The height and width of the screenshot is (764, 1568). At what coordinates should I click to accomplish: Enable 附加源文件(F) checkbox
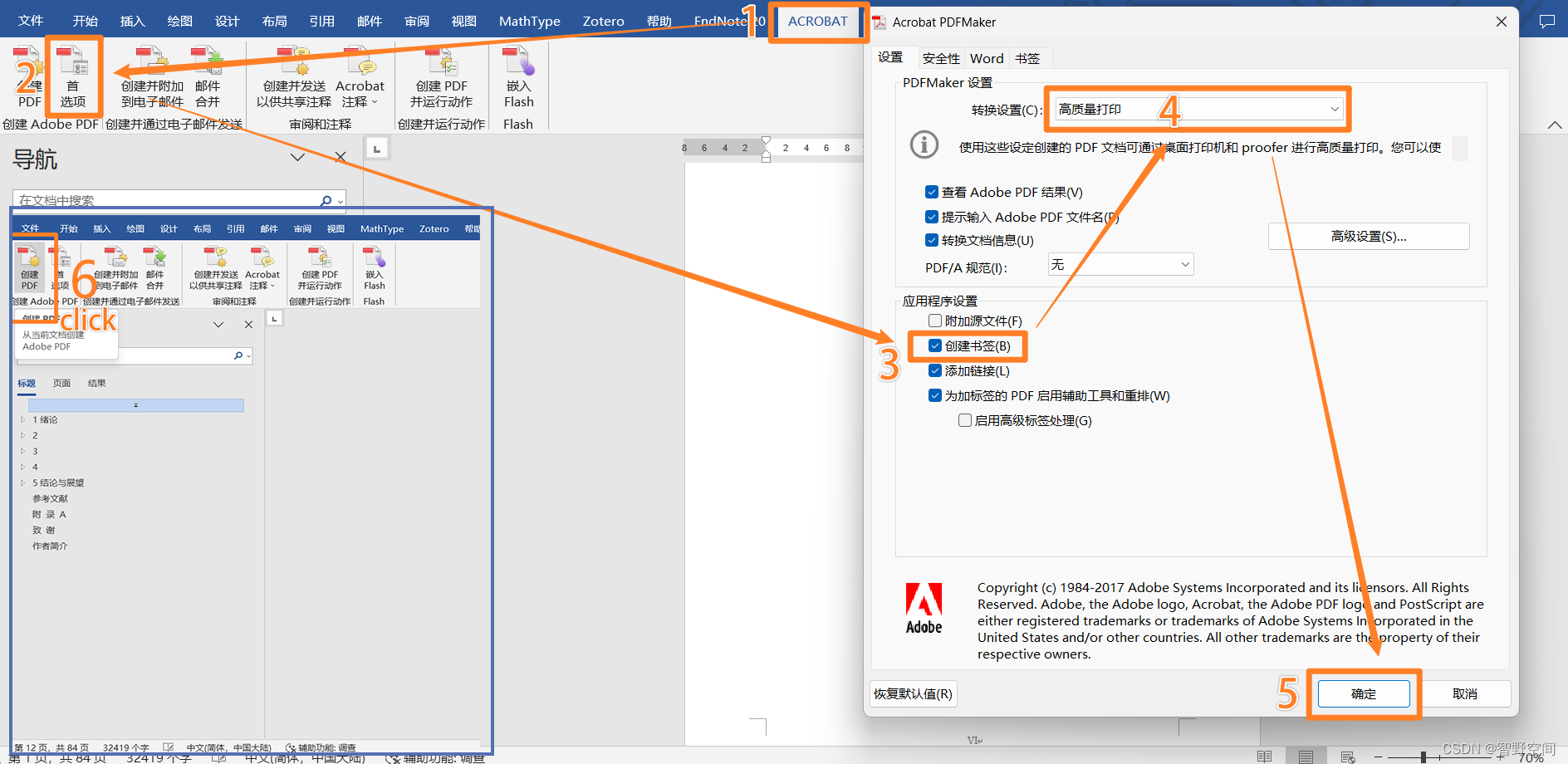[935, 321]
